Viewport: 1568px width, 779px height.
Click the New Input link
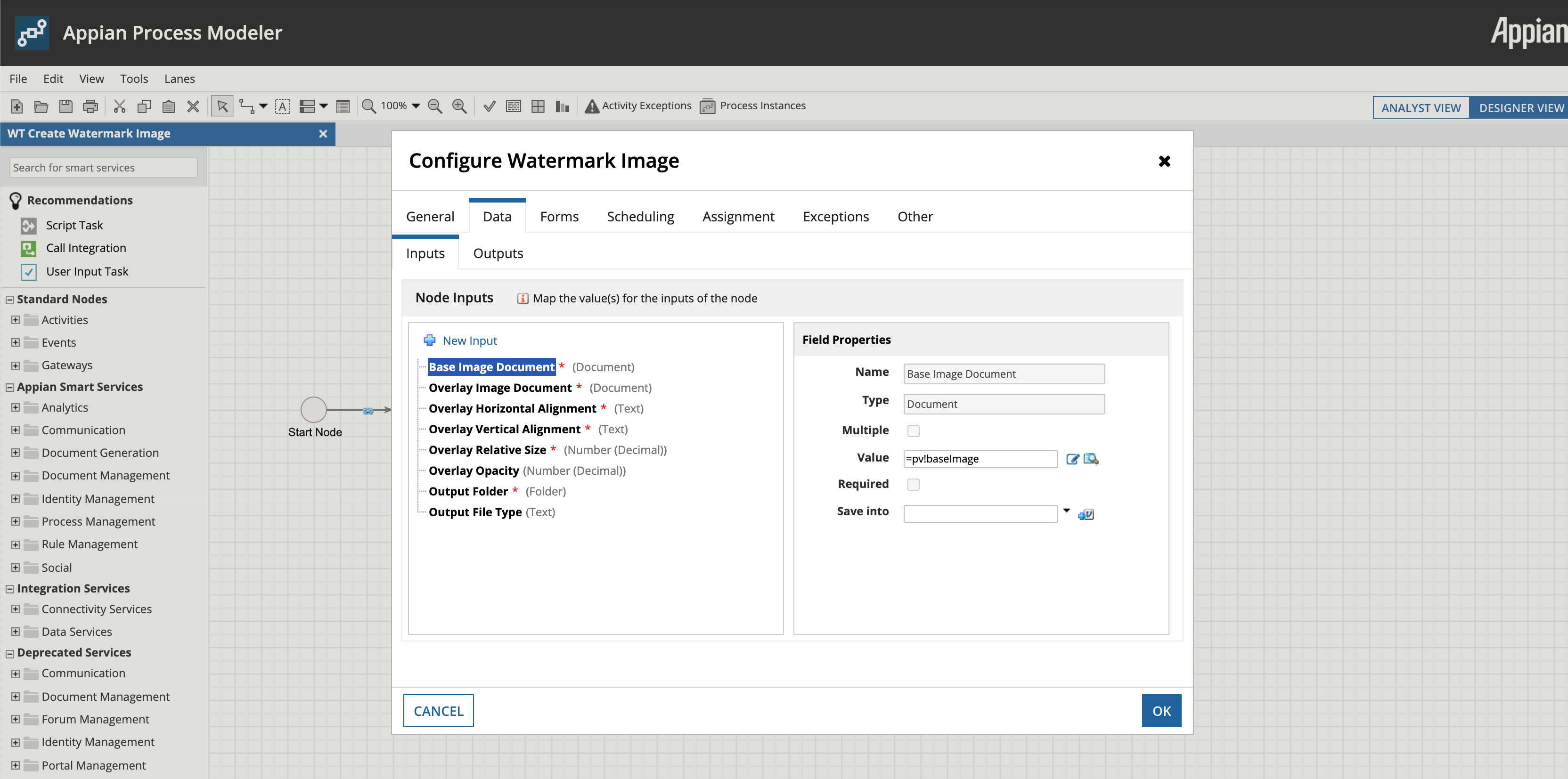click(x=469, y=341)
